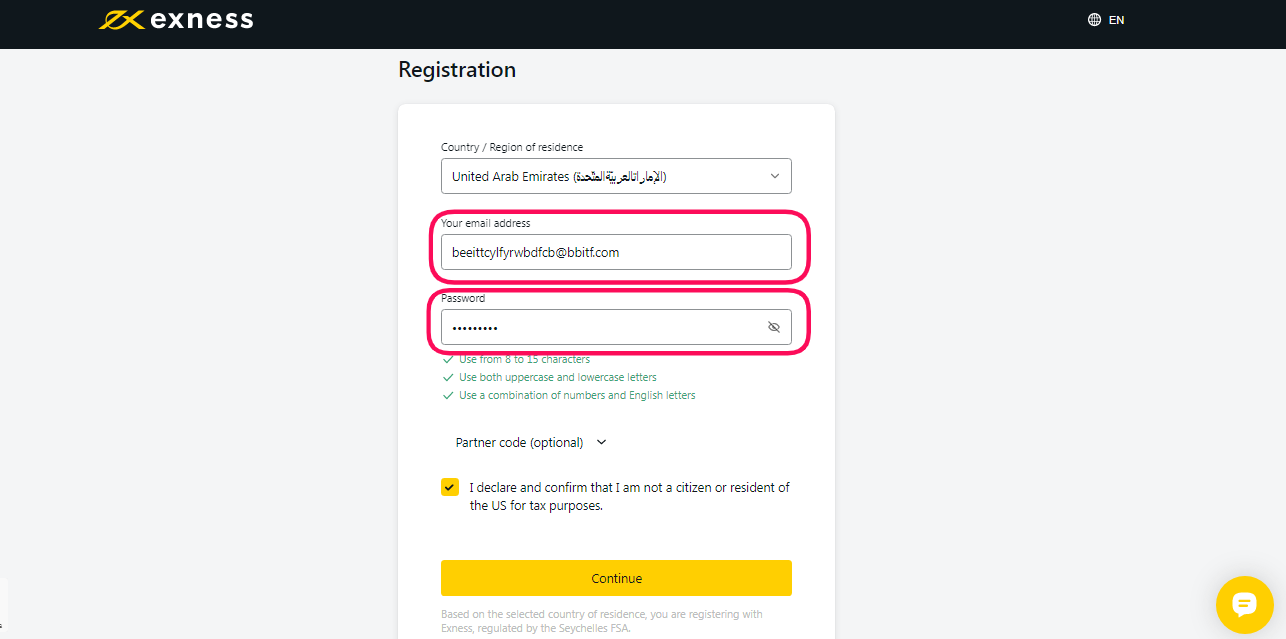Show password using the crossed-eye icon
This screenshot has width=1286, height=639.
click(x=773, y=327)
